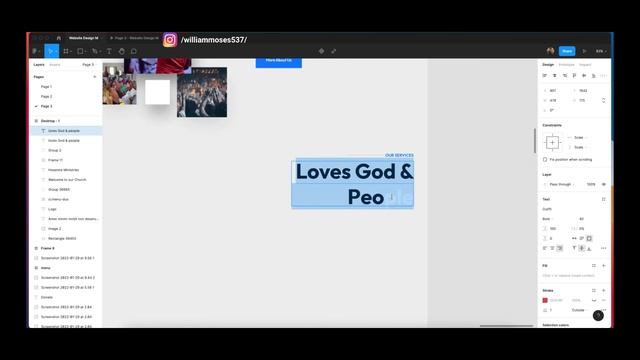Switch to the Design tab
Viewport: 640px width, 360px height.
point(548,64)
